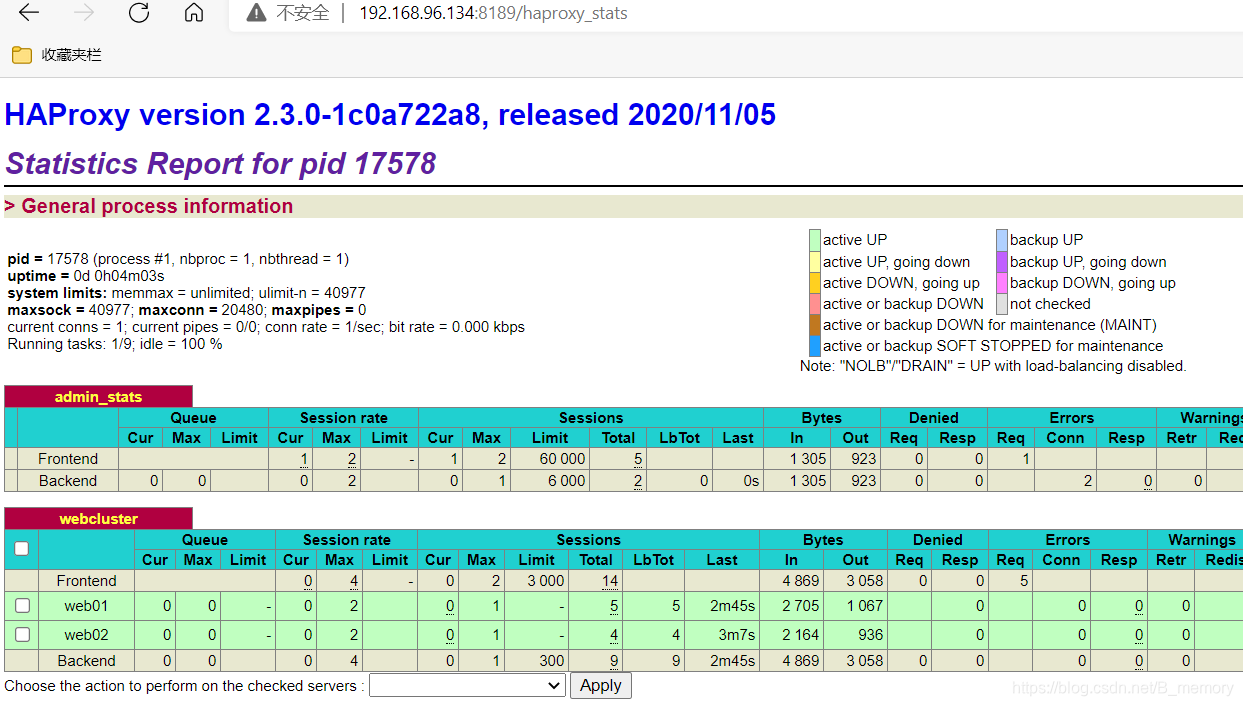Click the webcluster Frontend row label
The image size is (1243, 706).
tap(86, 581)
